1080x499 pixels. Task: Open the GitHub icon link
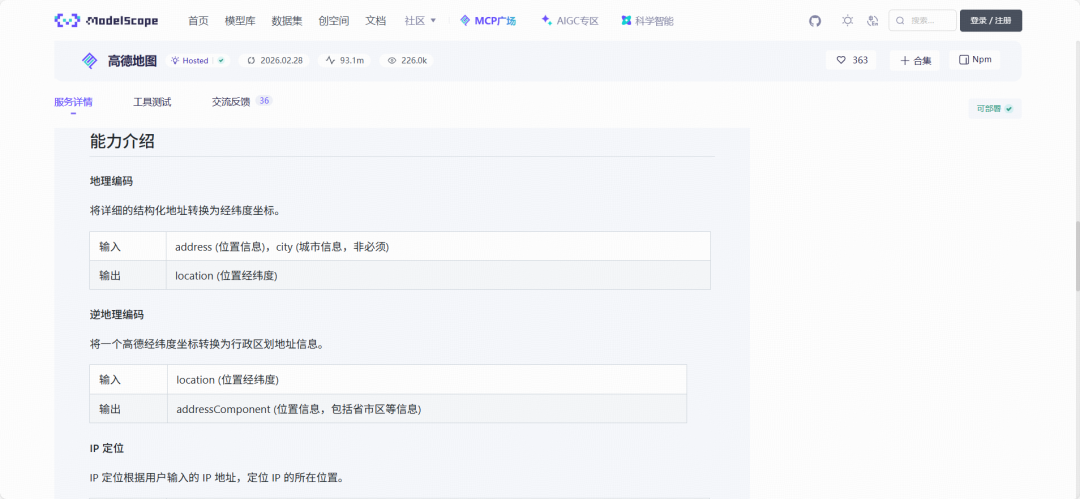815,21
